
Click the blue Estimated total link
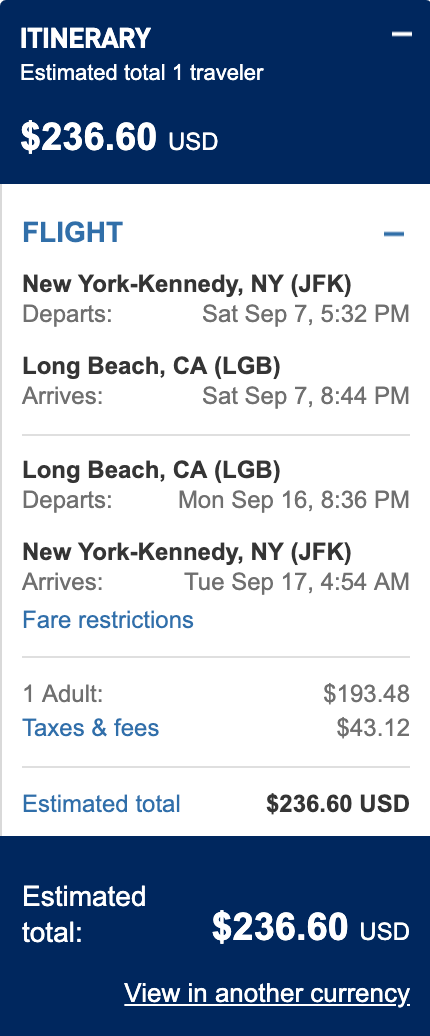coord(101,804)
